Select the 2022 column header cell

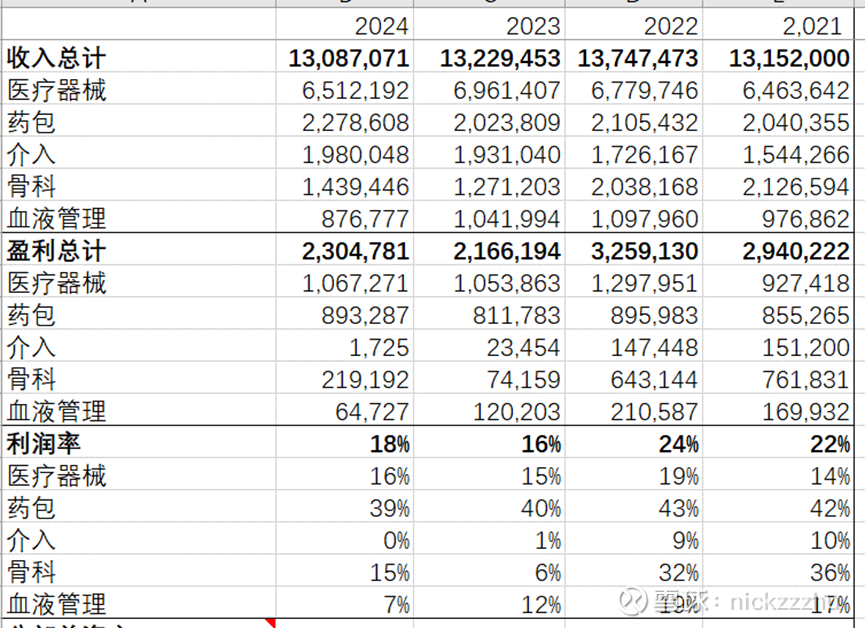click(x=634, y=26)
